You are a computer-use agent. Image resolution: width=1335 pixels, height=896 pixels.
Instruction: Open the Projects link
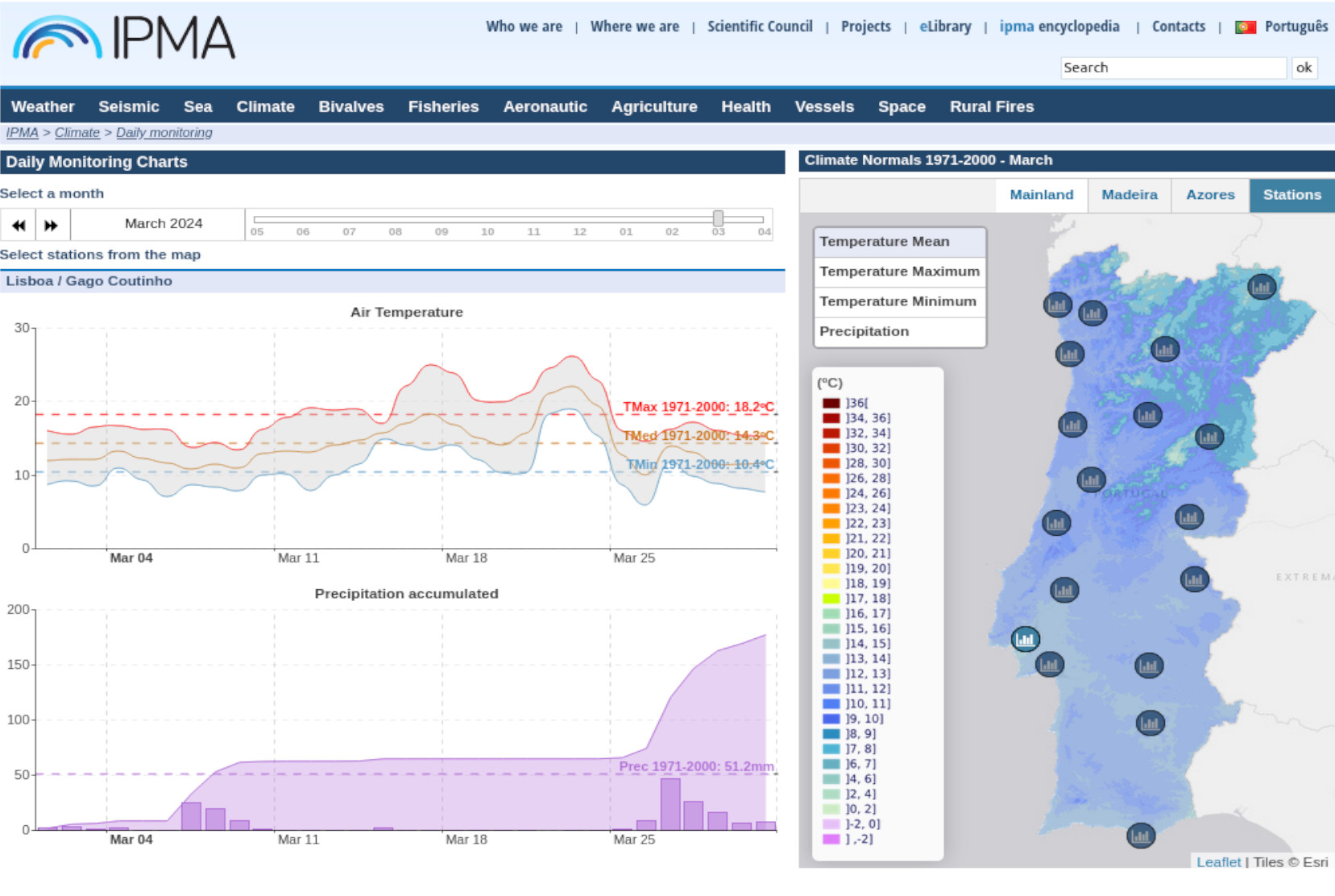pyautogui.click(x=866, y=27)
